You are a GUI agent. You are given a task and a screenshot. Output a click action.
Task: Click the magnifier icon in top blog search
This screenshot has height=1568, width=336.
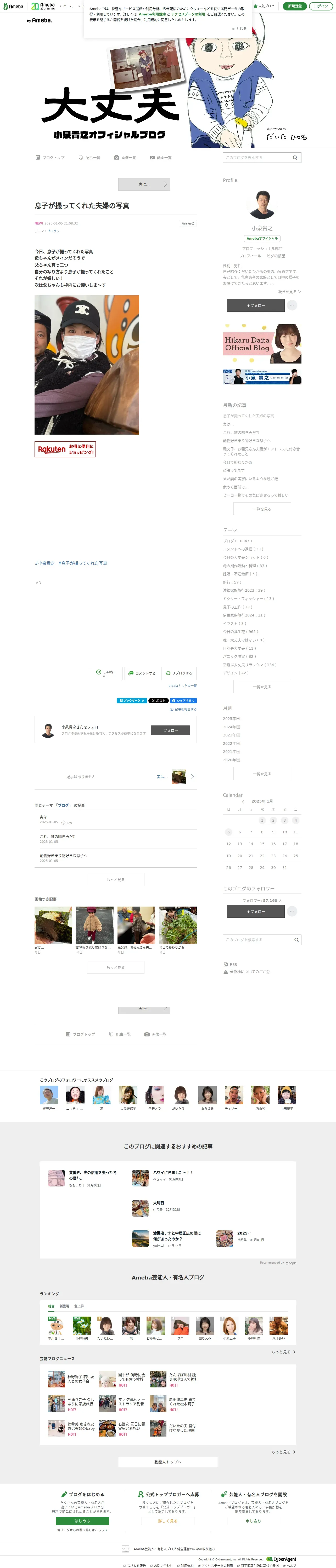point(295,158)
